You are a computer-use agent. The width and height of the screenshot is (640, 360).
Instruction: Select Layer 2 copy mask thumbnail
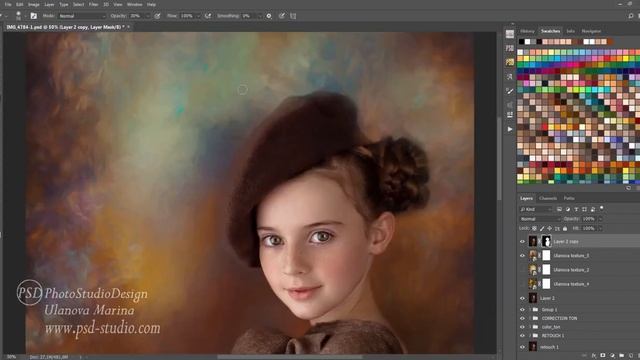tap(546, 241)
